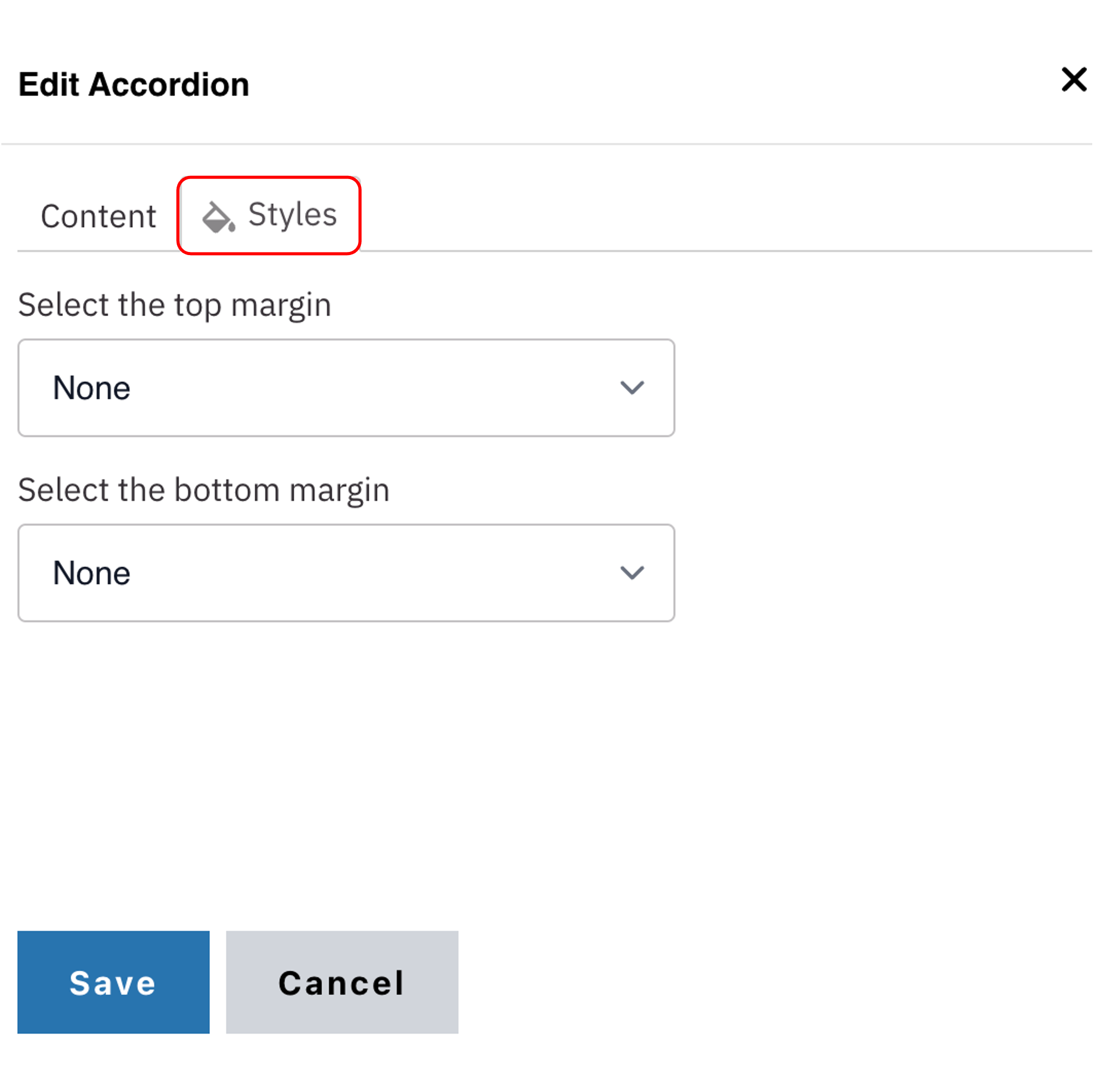Close the Edit Accordion dialog with X
Screen dimensions: 1094x1092
click(1073, 80)
